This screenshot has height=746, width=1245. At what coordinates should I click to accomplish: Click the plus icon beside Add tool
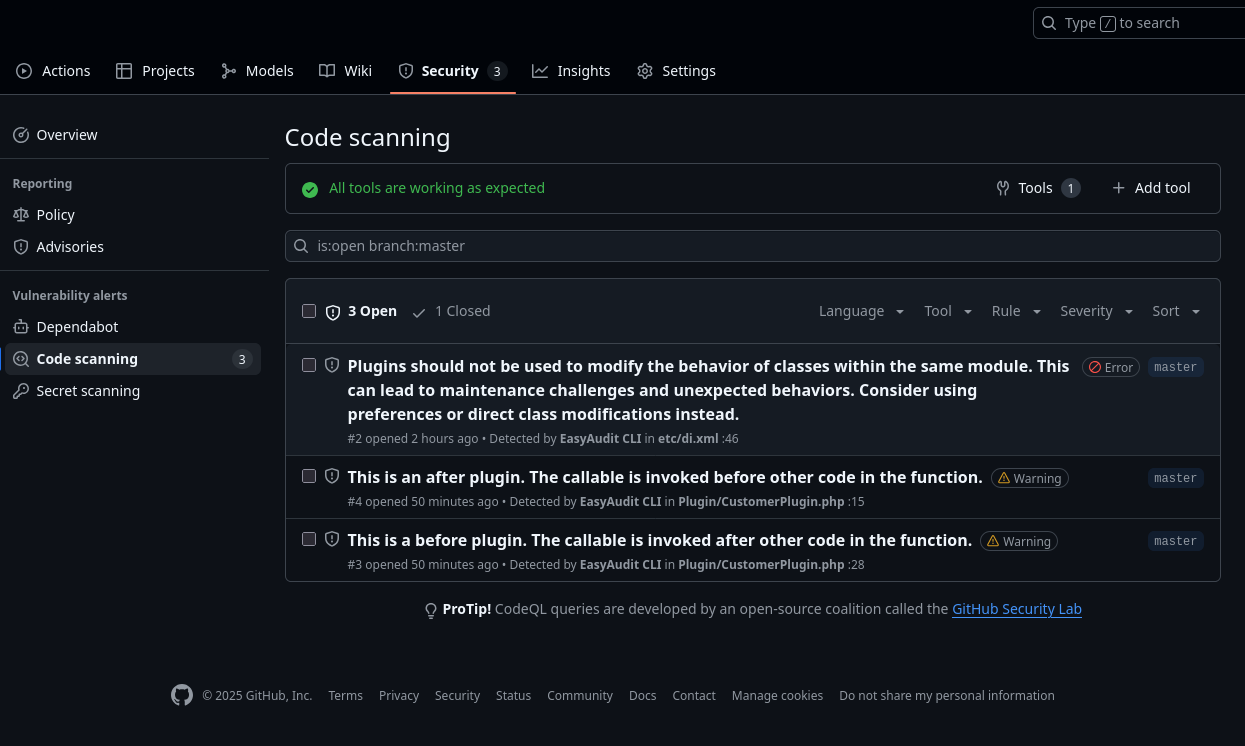[1119, 188]
